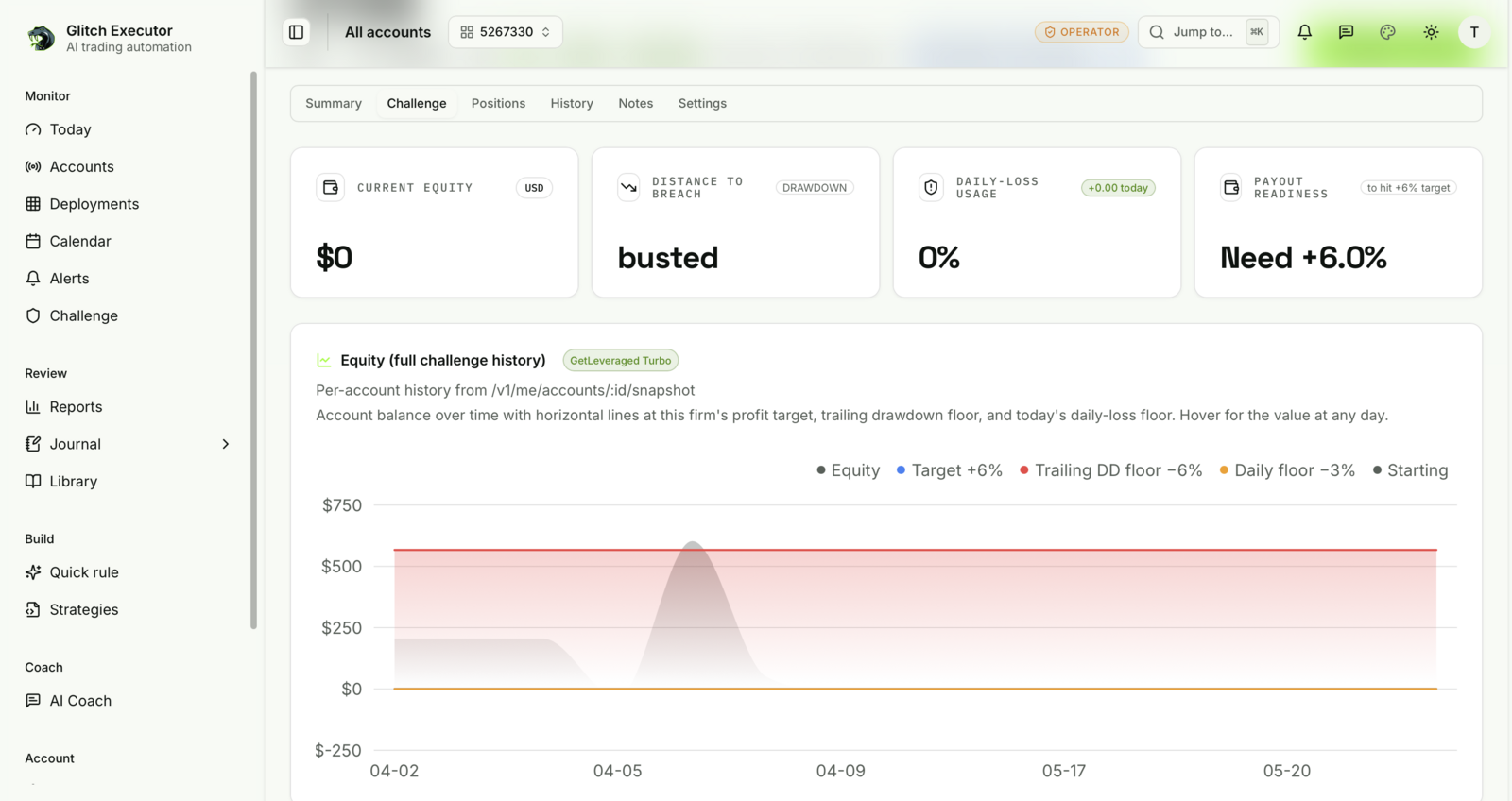The width and height of the screenshot is (1512, 801).
Task: Toggle Trailing DD floor −6% legend
Action: pyautogui.click(x=1111, y=470)
